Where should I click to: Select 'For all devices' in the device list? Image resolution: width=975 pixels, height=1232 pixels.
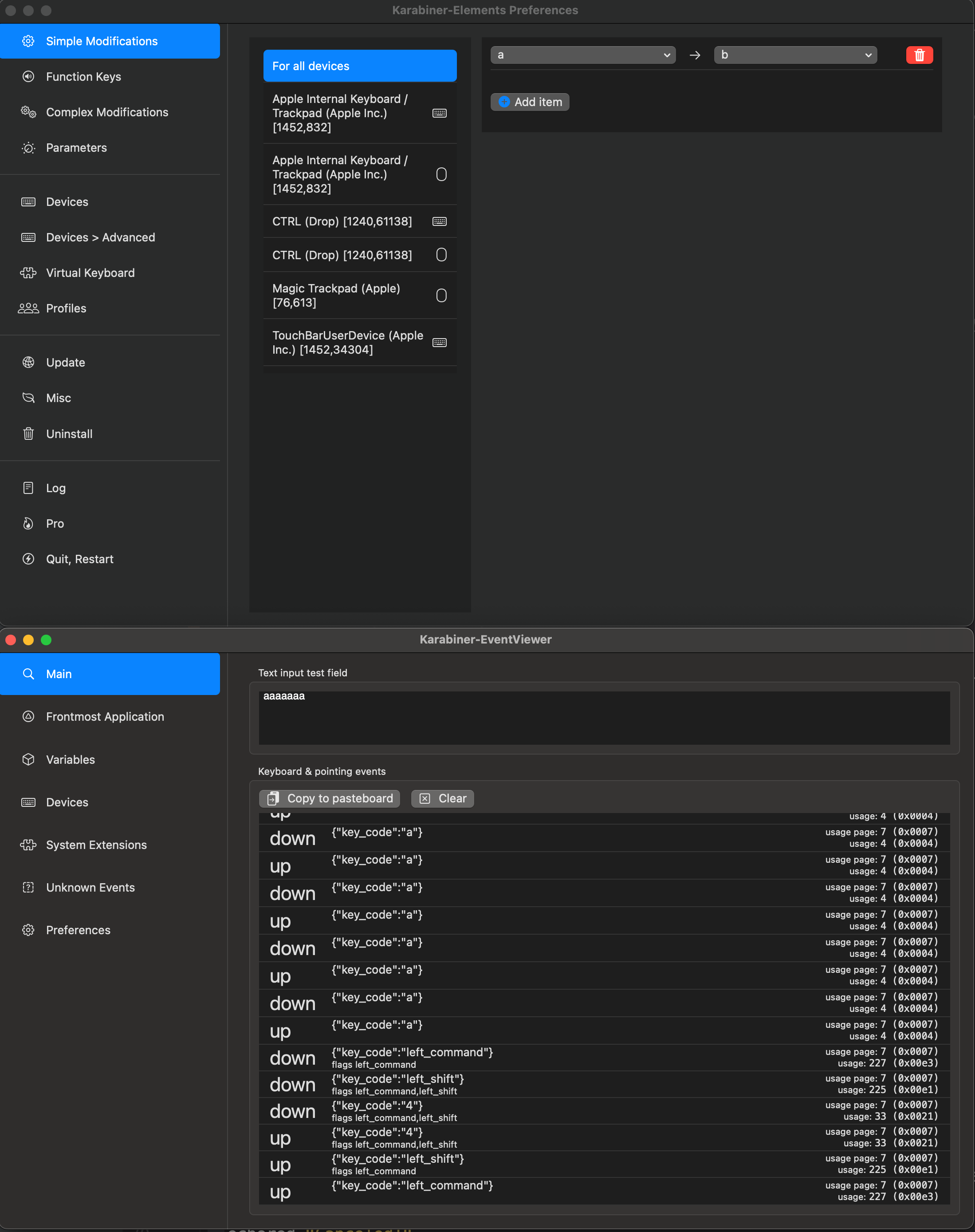click(x=359, y=66)
